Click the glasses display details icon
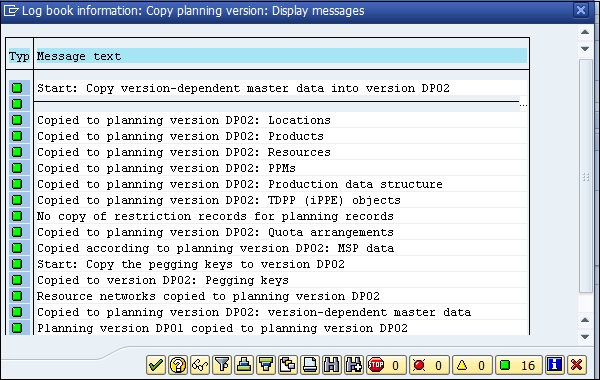 [x=200, y=365]
